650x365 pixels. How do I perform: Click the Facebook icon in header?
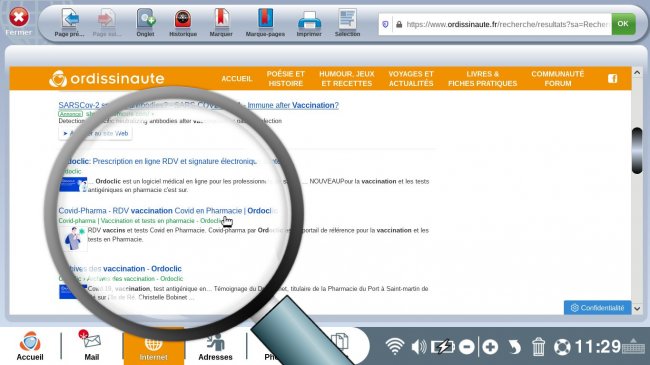pyautogui.click(x=613, y=78)
